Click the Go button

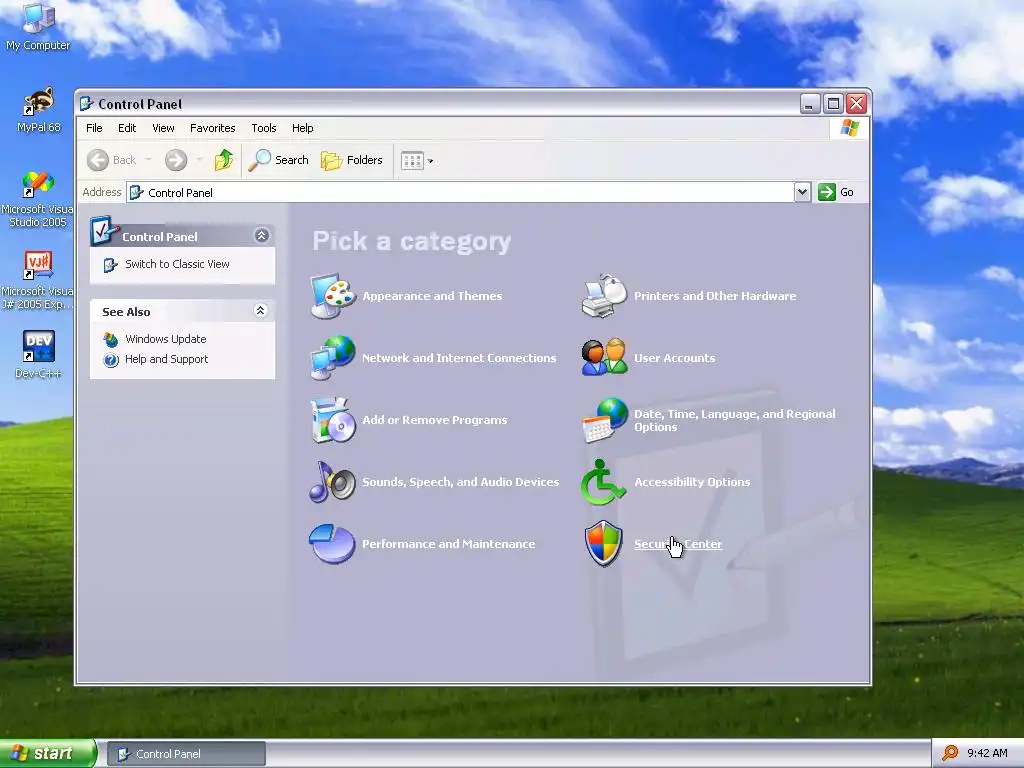click(x=836, y=192)
